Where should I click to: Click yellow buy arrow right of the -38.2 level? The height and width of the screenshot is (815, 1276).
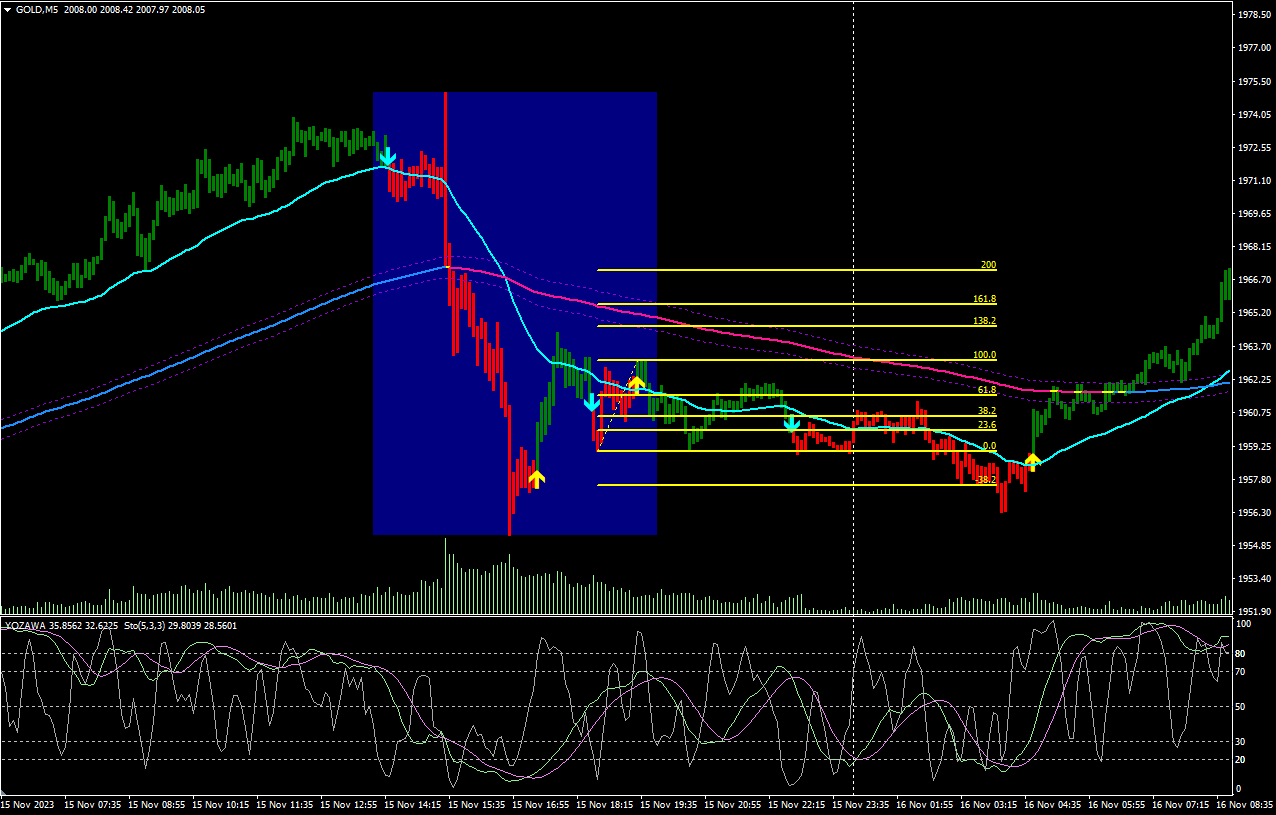pyautogui.click(x=1032, y=460)
